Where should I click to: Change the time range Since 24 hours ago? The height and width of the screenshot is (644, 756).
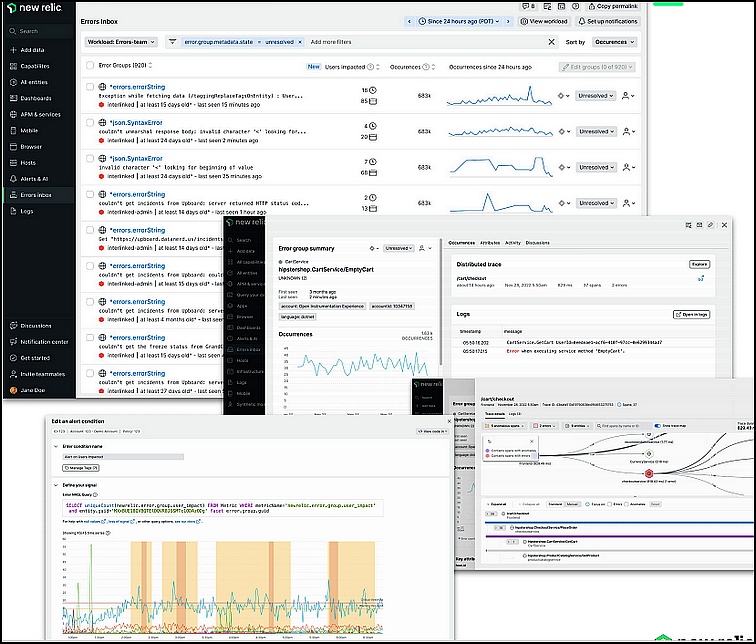click(x=459, y=21)
